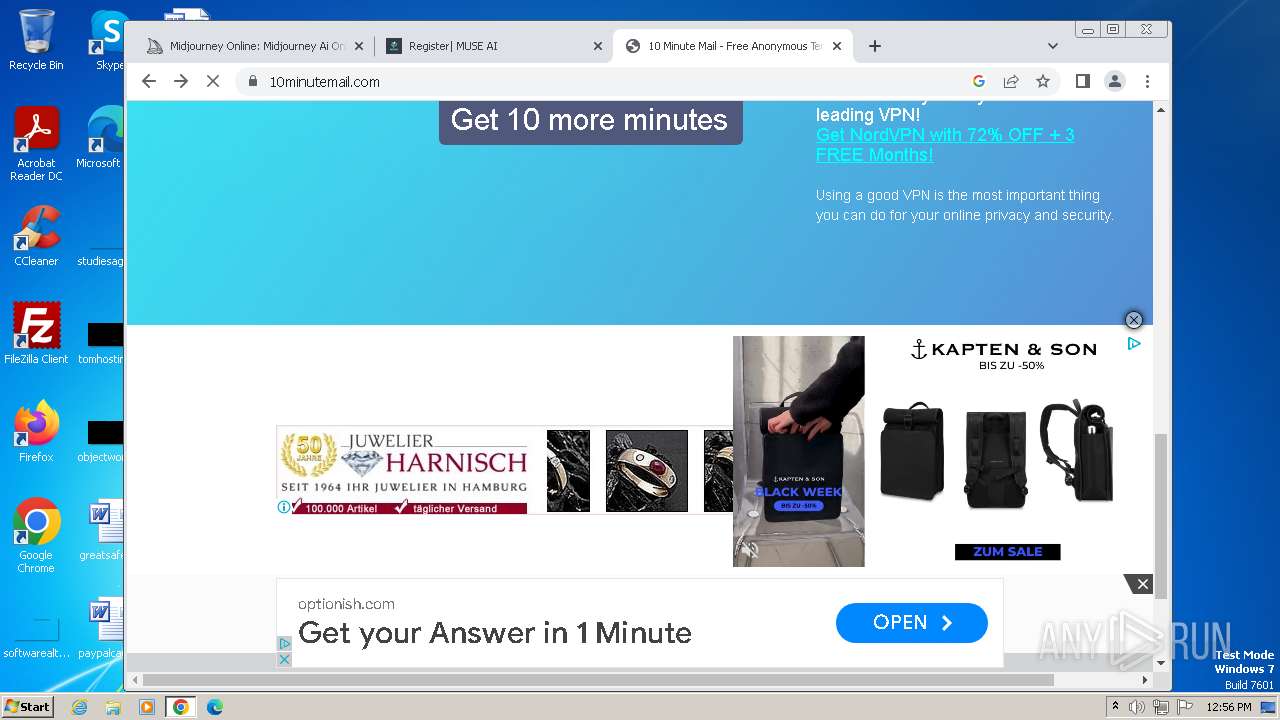This screenshot has width=1280, height=720.
Task: Select the 10 Minute Mail tab
Action: [x=734, y=46]
